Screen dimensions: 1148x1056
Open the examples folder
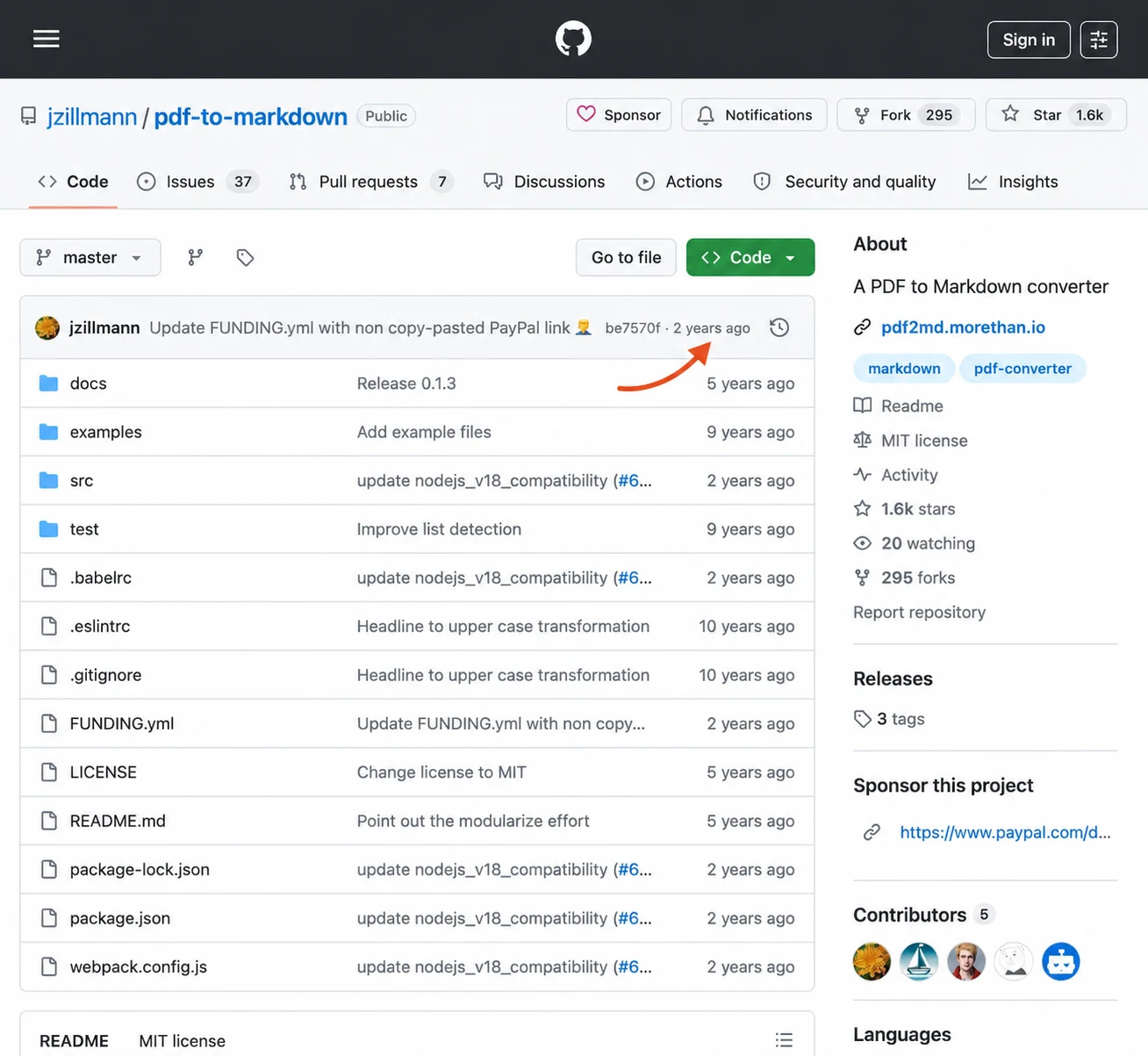tap(105, 432)
